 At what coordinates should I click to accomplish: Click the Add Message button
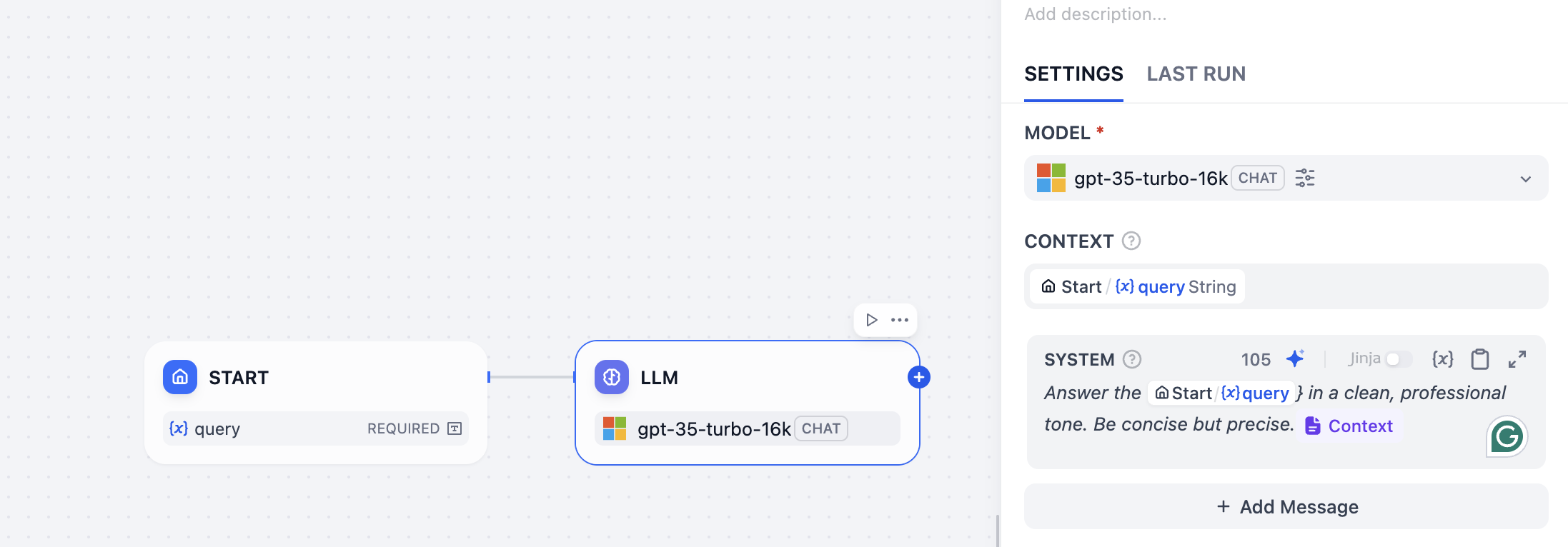click(1286, 506)
